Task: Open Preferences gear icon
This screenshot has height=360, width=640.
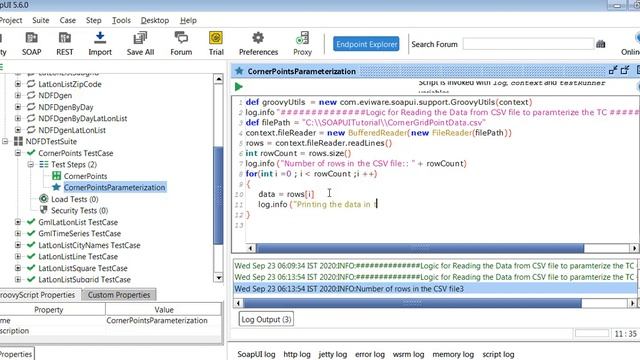Action: [258, 38]
